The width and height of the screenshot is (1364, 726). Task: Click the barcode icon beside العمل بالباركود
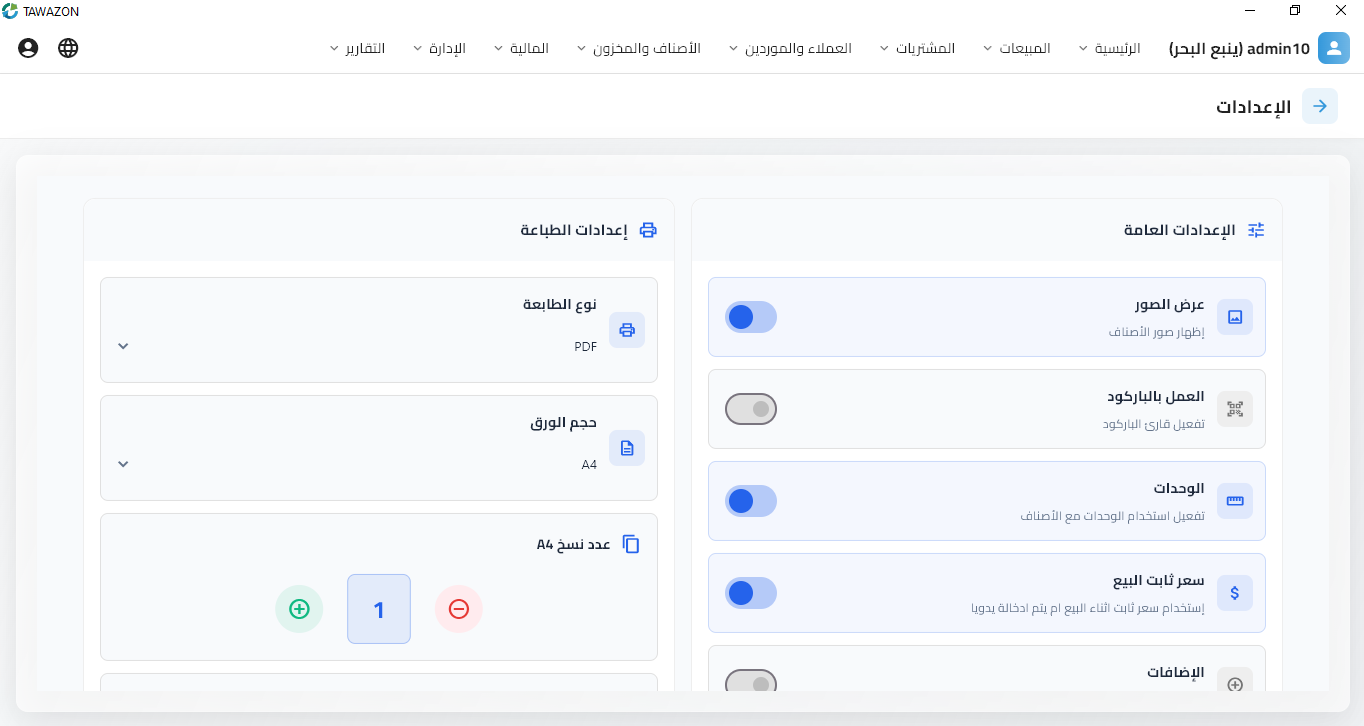pyautogui.click(x=1235, y=408)
